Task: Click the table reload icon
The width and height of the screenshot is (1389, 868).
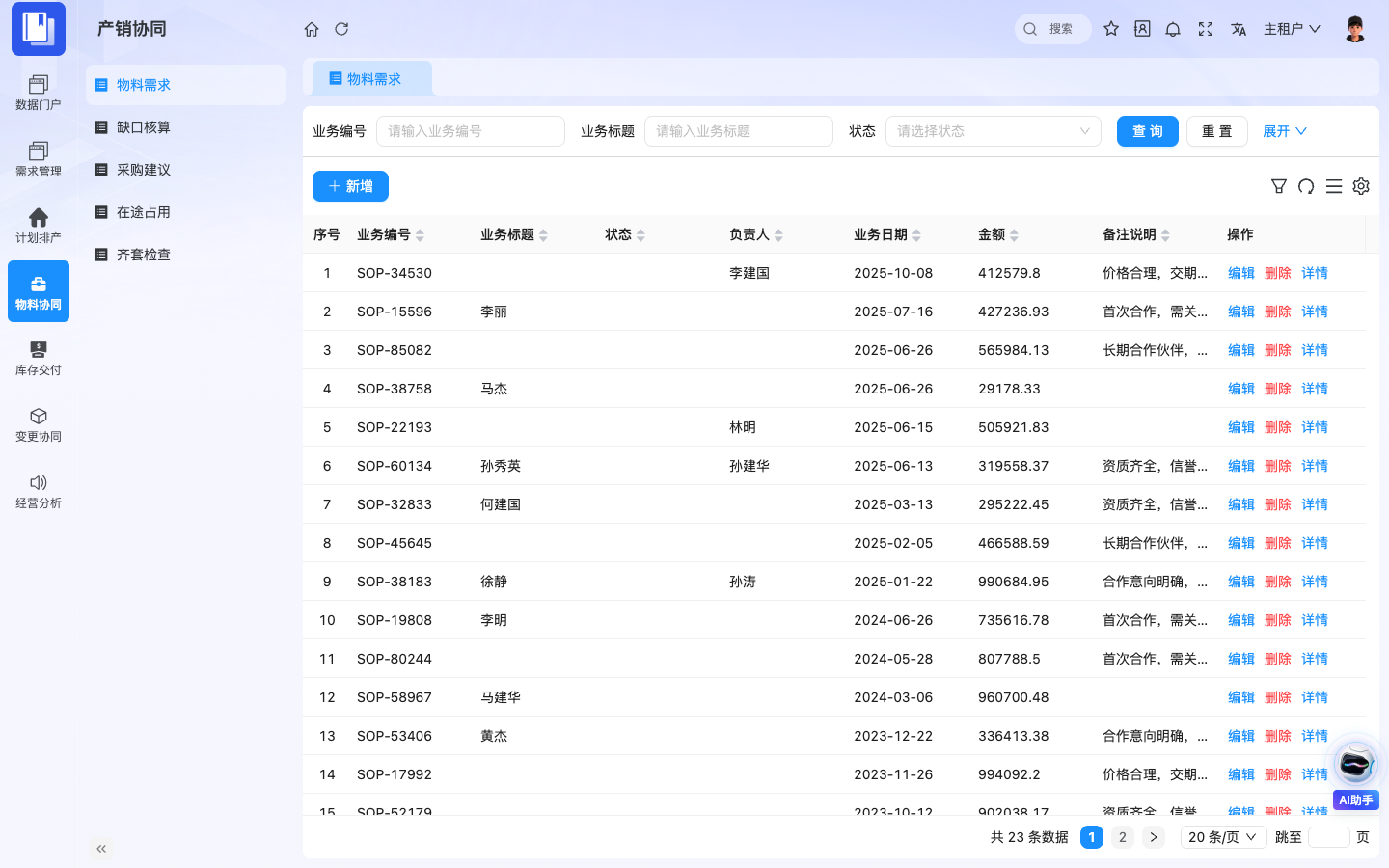Action: tap(1306, 186)
